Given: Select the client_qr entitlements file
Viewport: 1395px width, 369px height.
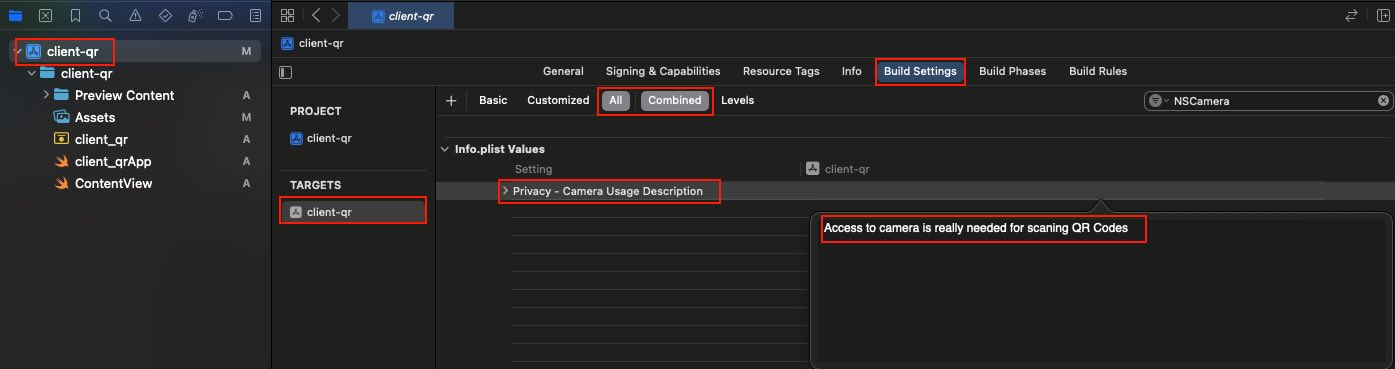Looking at the screenshot, I should click(91, 139).
